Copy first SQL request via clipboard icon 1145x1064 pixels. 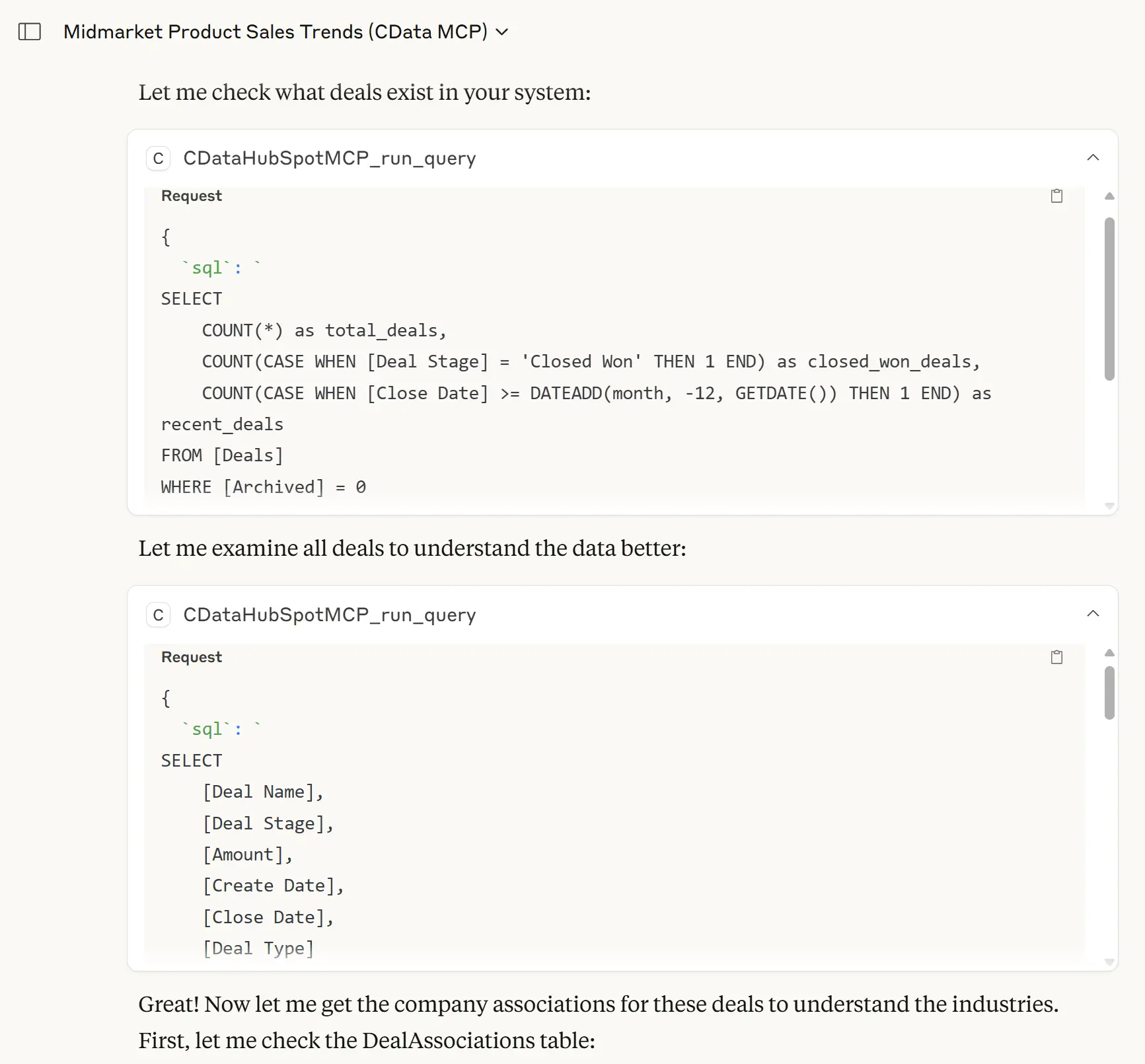(1056, 196)
